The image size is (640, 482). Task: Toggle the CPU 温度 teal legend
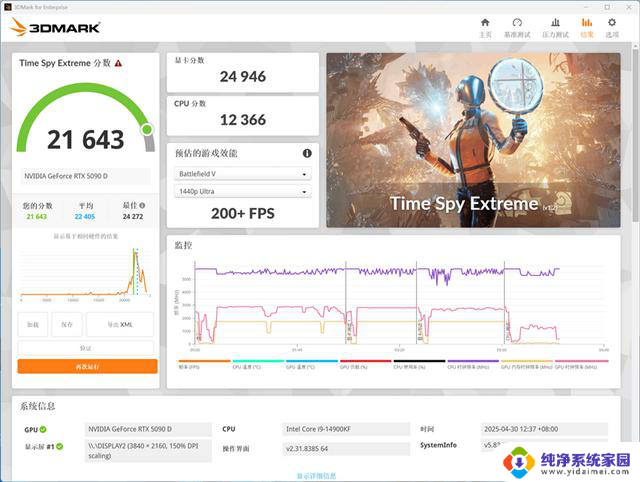(x=258, y=364)
